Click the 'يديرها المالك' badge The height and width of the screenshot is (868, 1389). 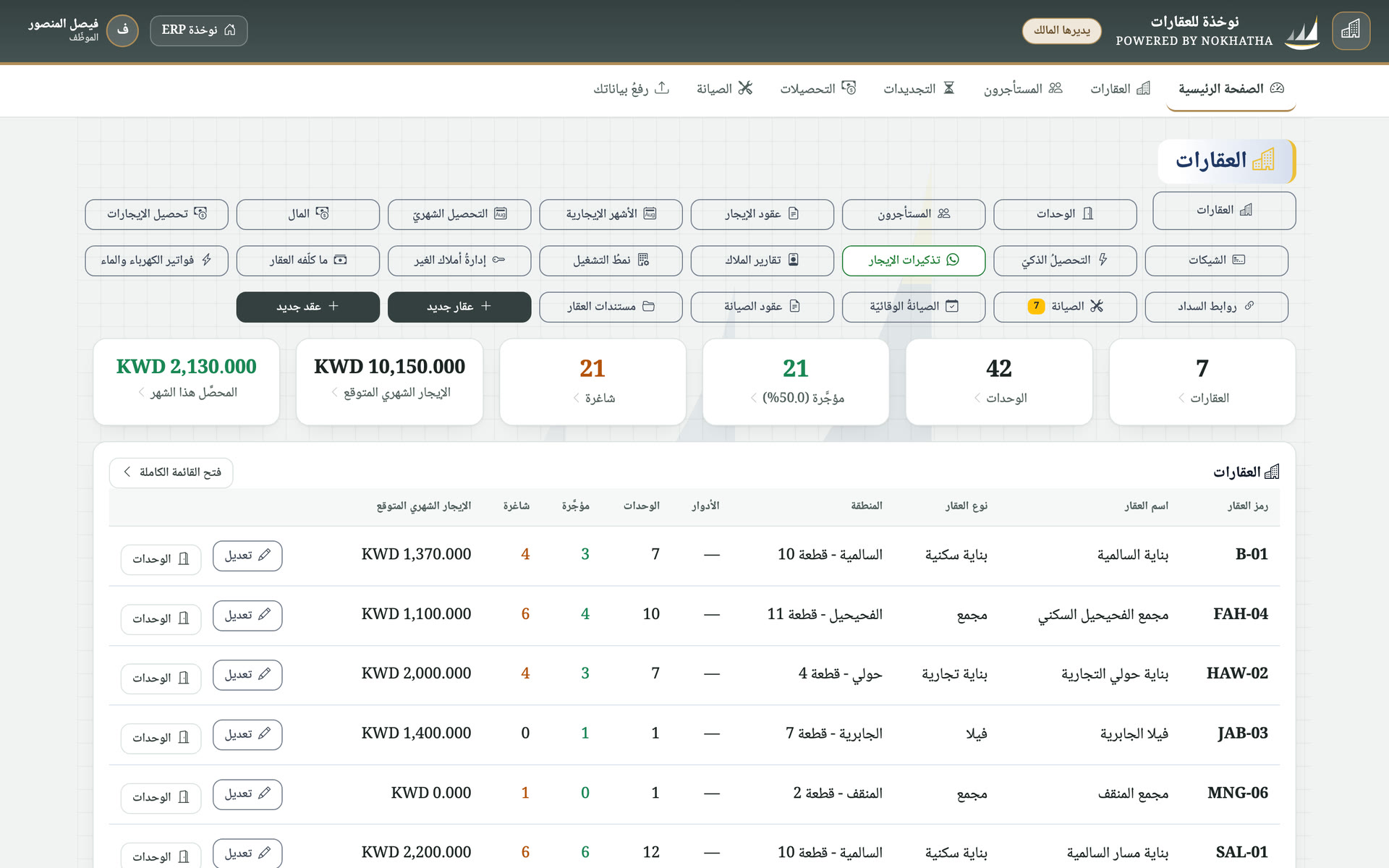[x=1061, y=30]
